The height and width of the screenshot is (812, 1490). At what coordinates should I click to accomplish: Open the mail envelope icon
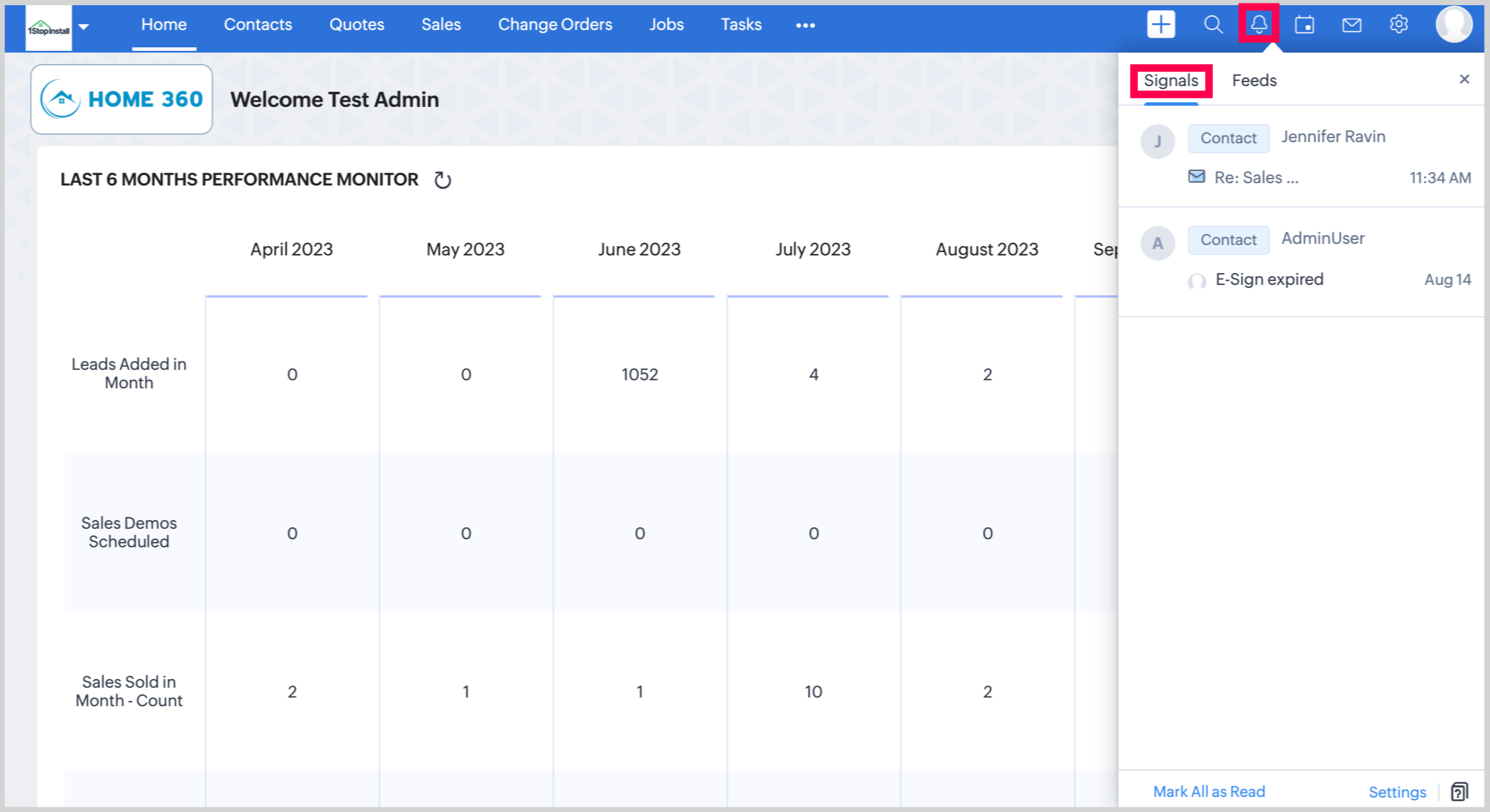point(1351,24)
